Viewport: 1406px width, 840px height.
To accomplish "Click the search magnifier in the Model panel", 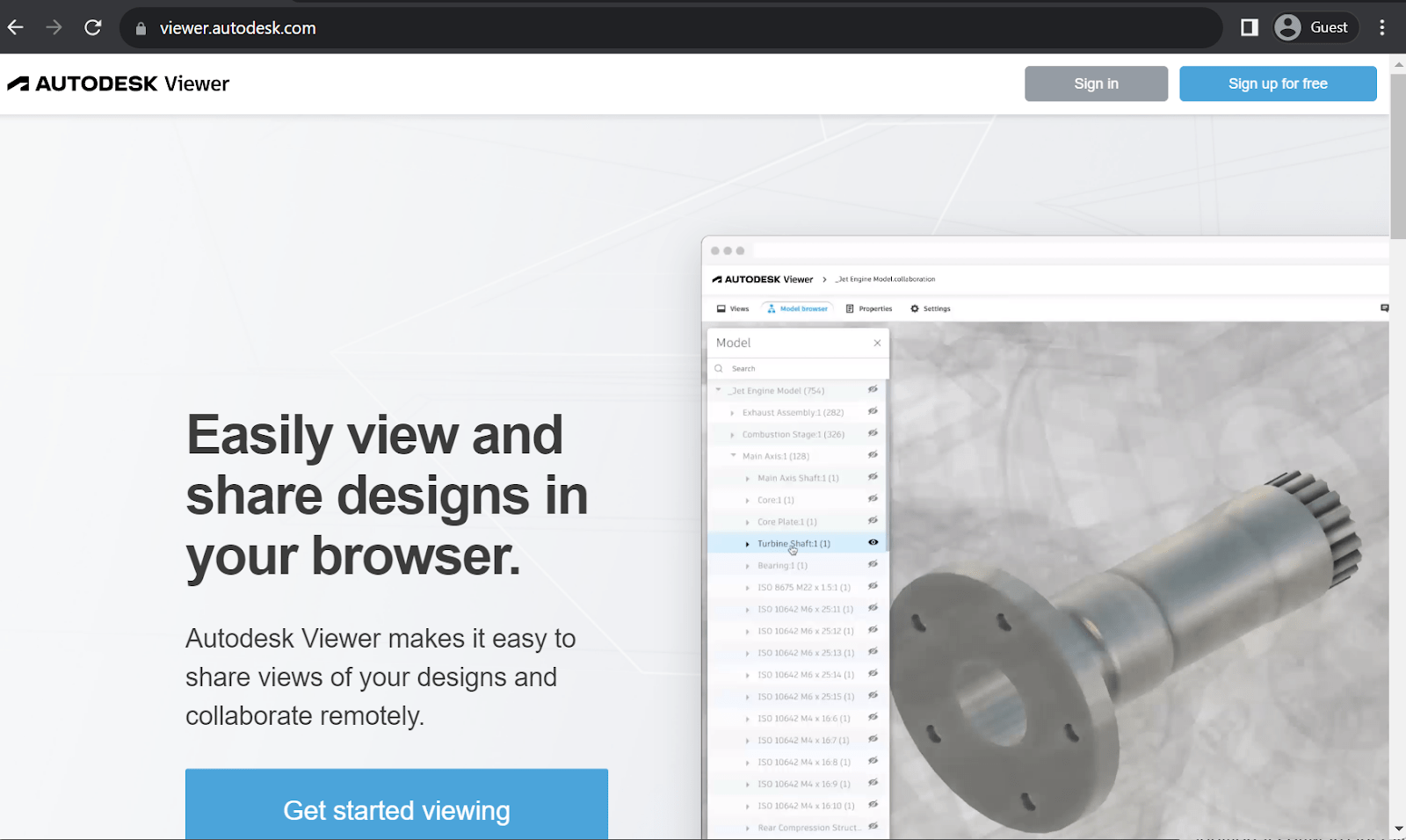I will pyautogui.click(x=721, y=368).
